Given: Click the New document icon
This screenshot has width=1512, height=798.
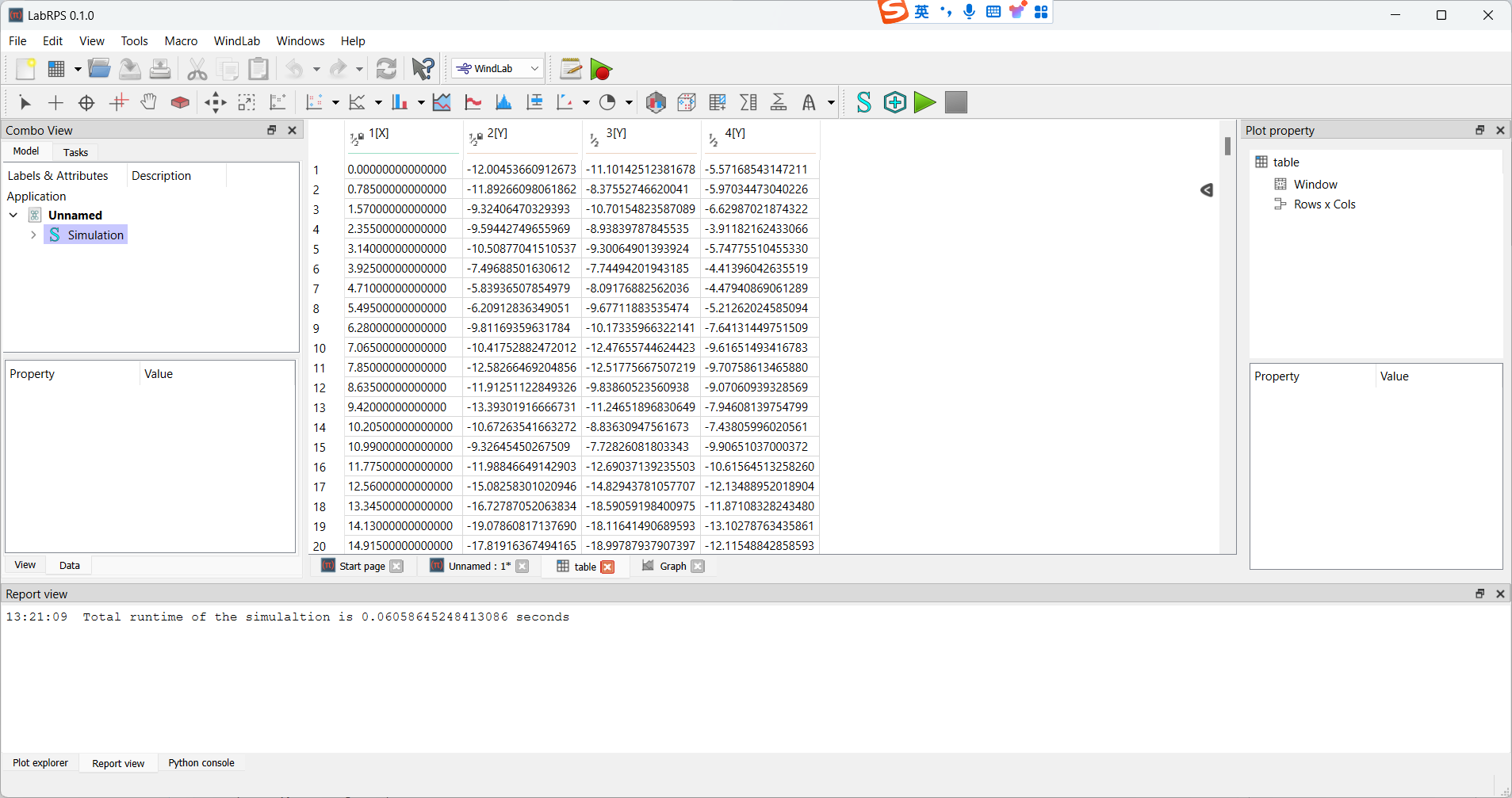Looking at the screenshot, I should pyautogui.click(x=25, y=69).
